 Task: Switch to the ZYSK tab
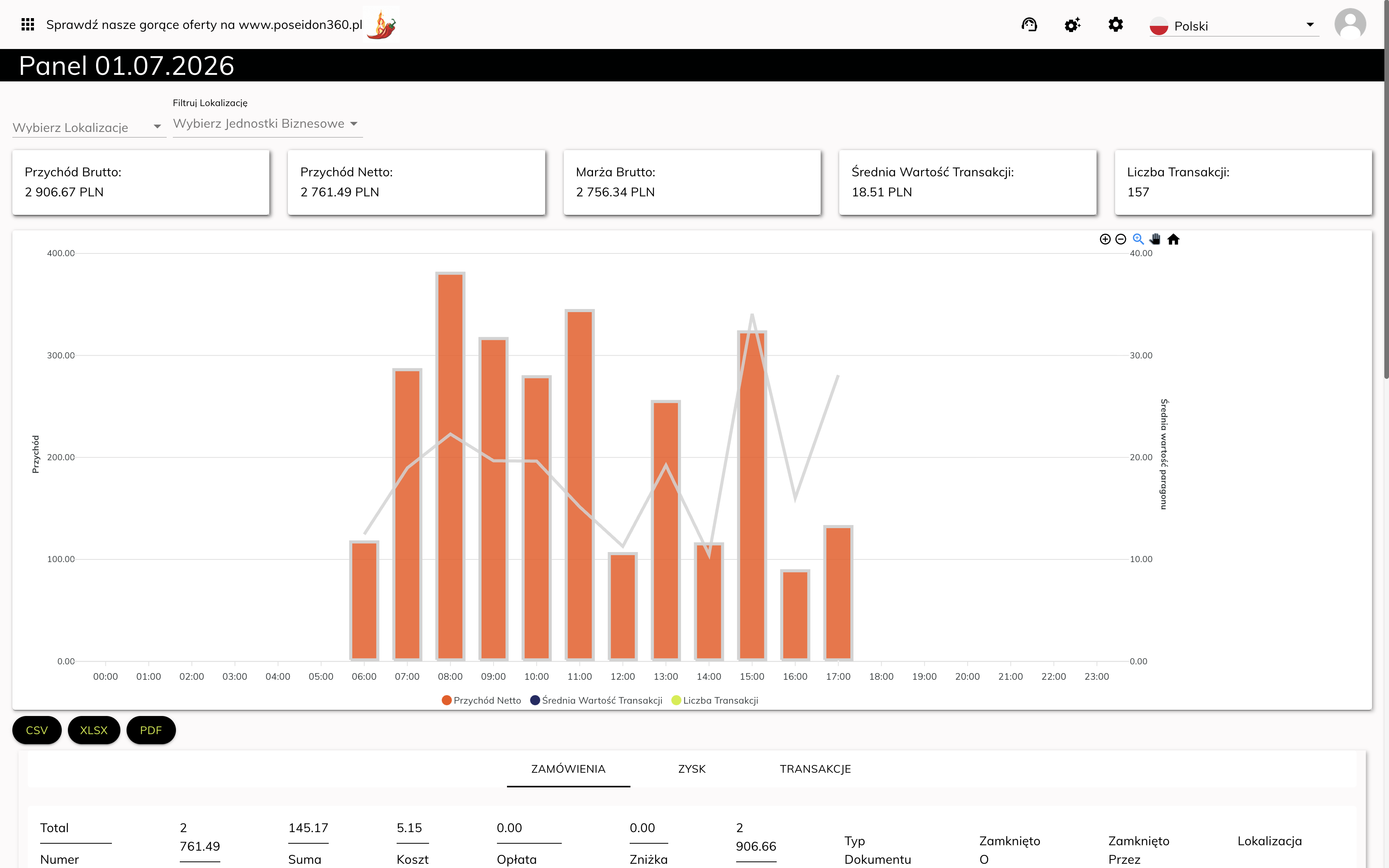click(x=692, y=769)
